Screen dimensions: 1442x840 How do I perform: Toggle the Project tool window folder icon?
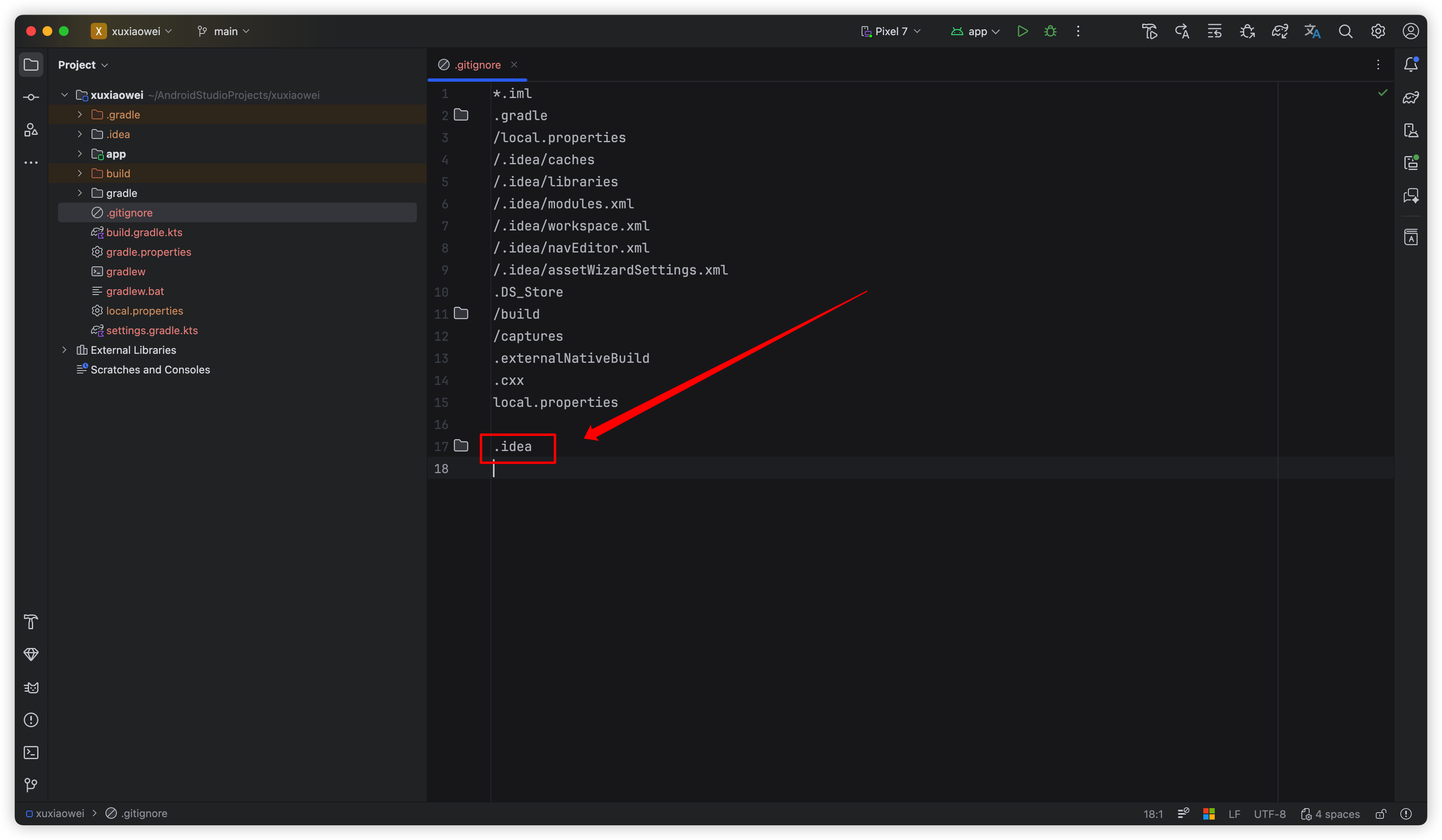click(31, 65)
